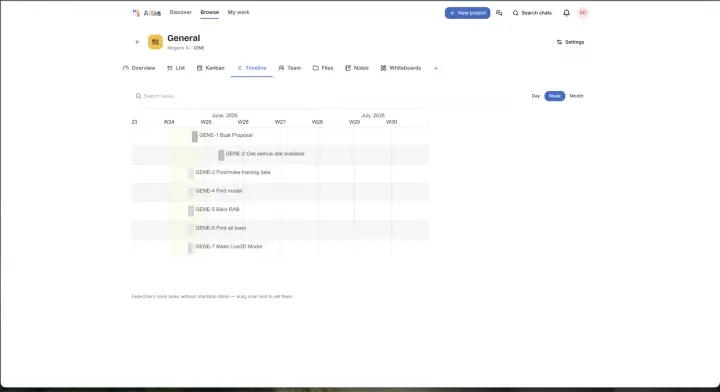The width and height of the screenshot is (720, 392).
Task: Switch to the Team tab
Action: (290, 68)
